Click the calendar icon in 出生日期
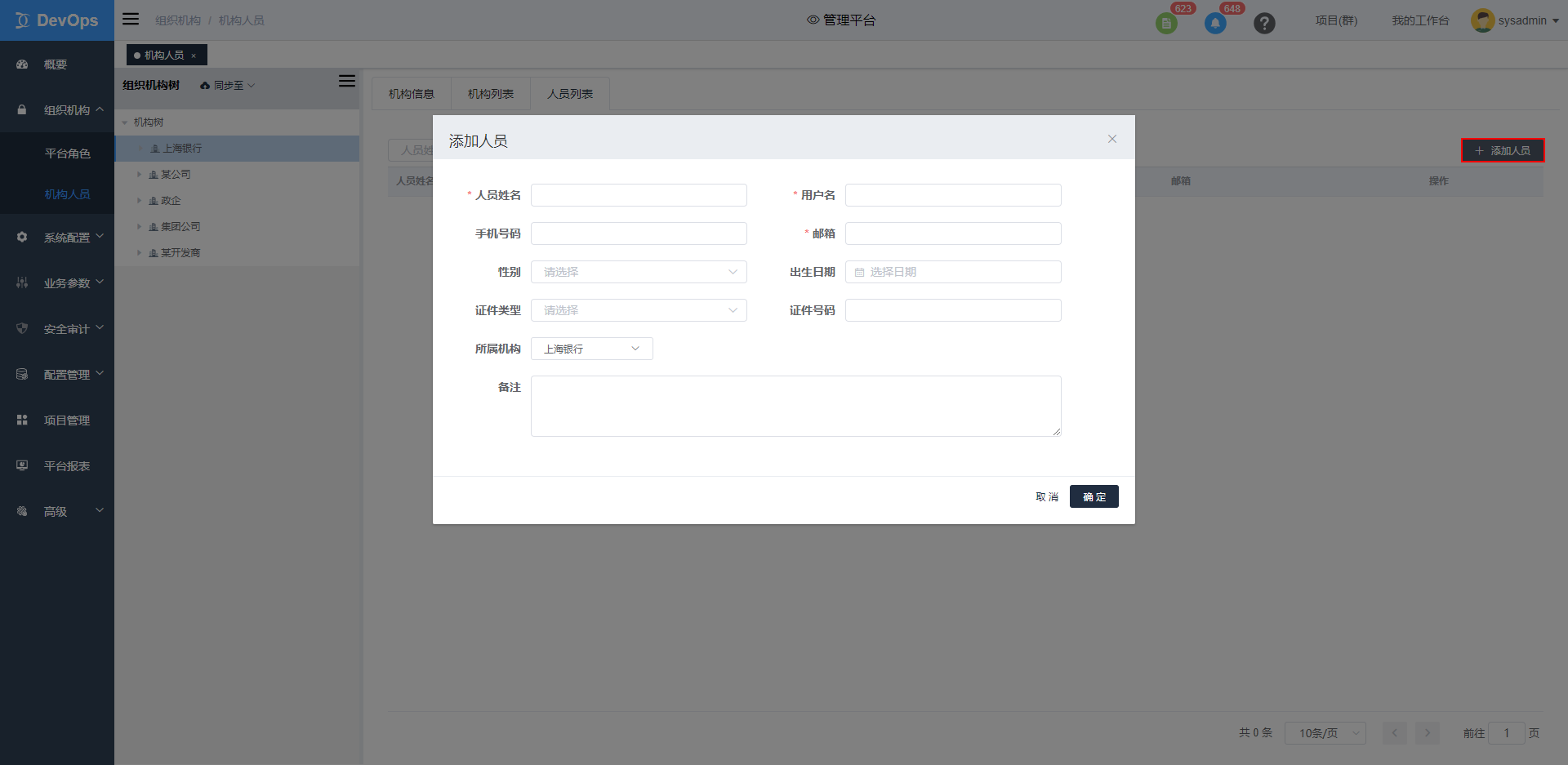1568x765 pixels. tap(859, 273)
